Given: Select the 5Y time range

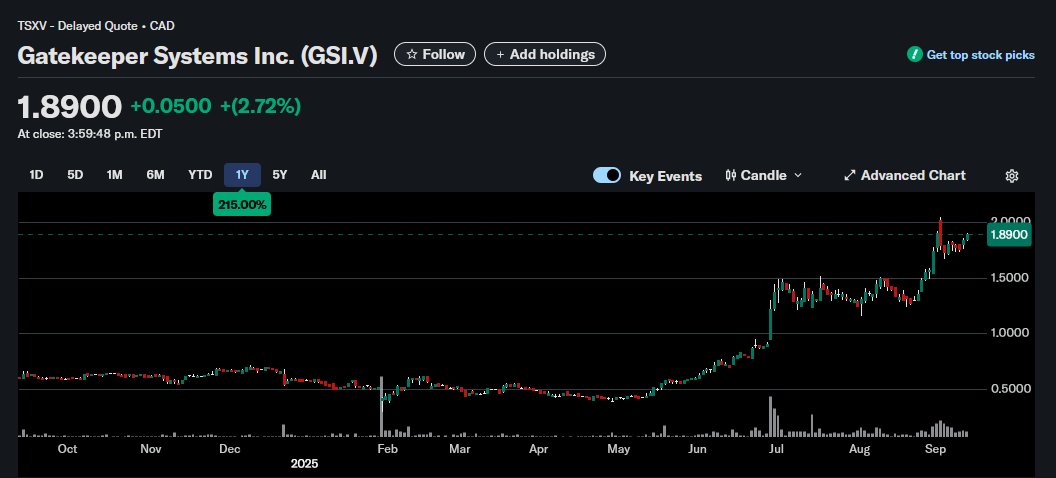Looking at the screenshot, I should (279, 175).
